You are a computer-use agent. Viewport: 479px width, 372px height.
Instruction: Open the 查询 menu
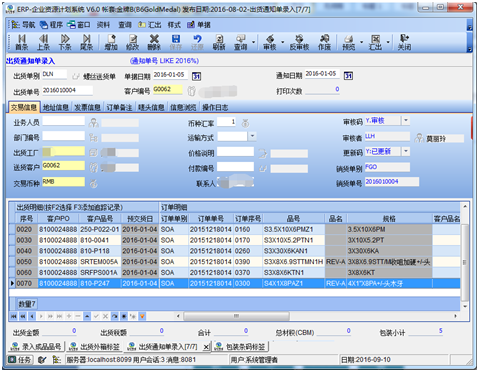(125, 25)
